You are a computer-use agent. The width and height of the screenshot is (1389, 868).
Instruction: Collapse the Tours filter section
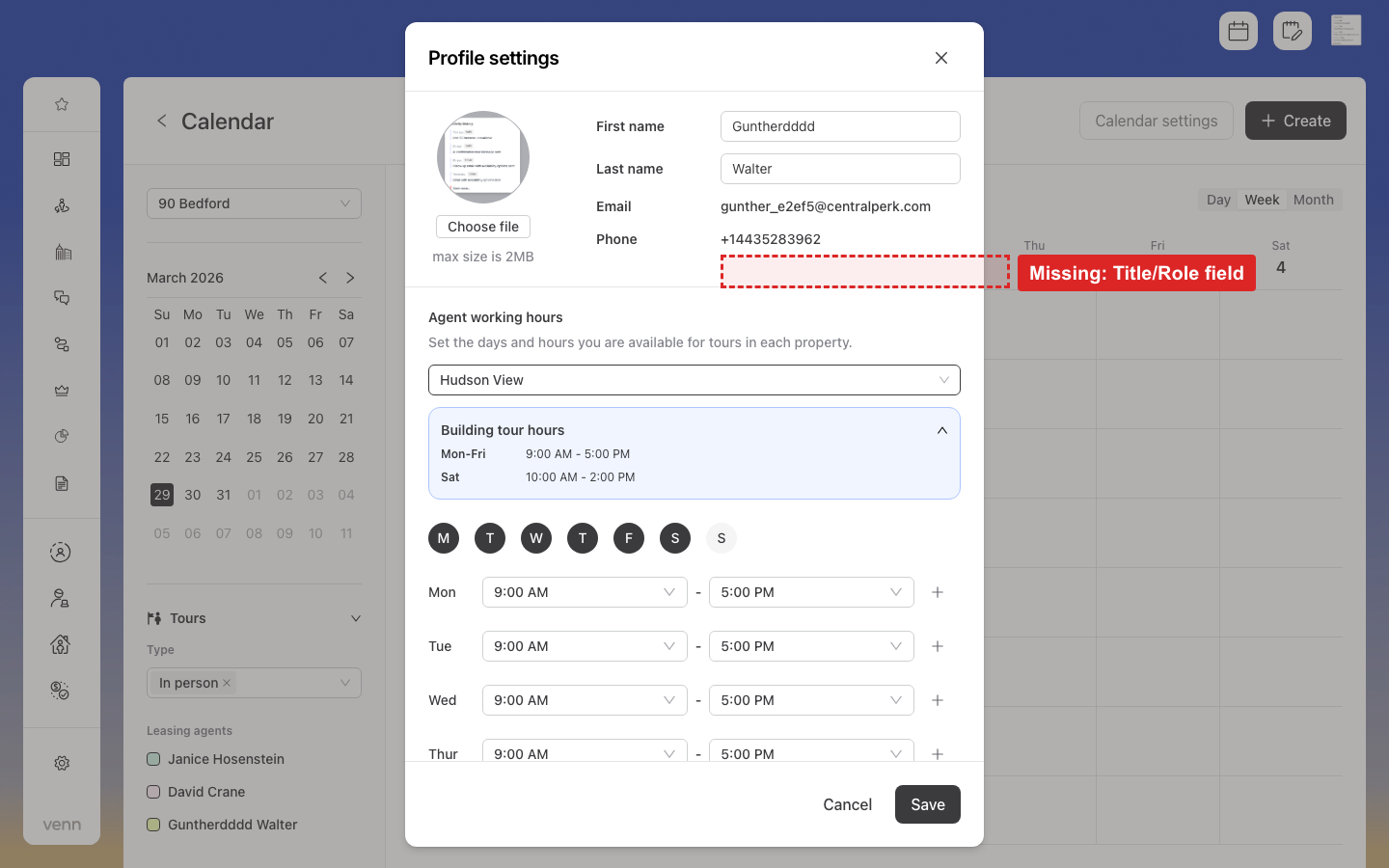click(x=356, y=618)
